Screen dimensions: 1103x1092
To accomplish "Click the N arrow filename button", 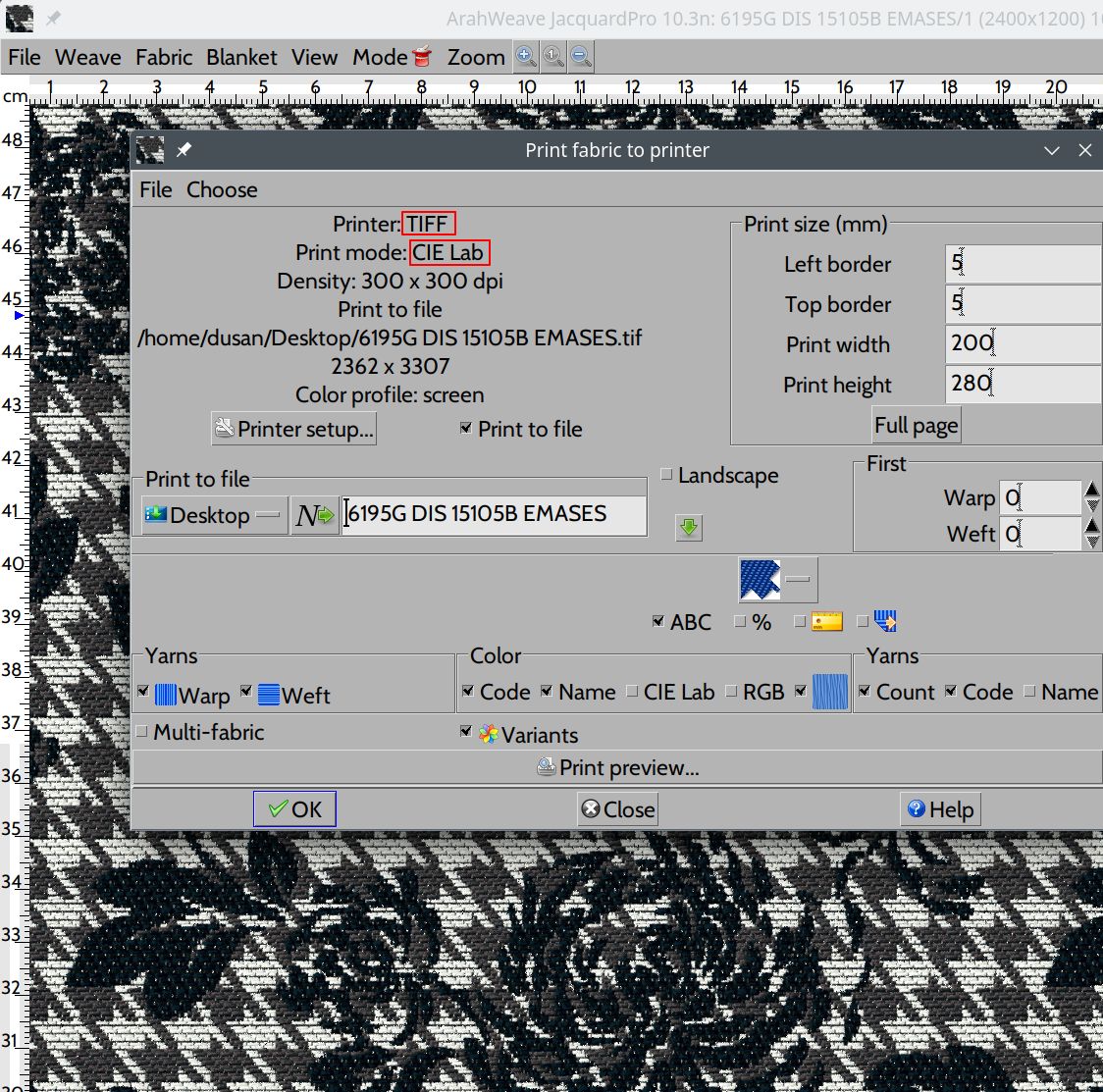I will pos(315,515).
